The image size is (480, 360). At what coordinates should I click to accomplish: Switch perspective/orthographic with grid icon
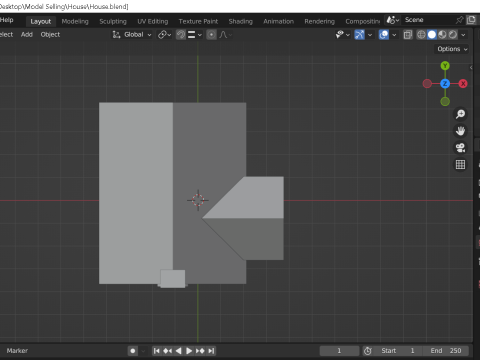point(460,164)
